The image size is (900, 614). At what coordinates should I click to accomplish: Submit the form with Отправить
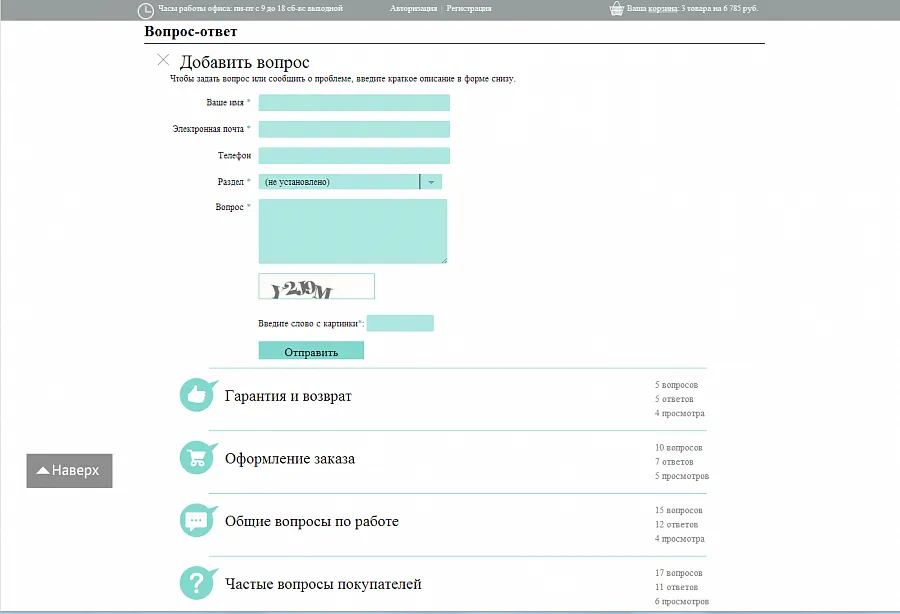[311, 351]
